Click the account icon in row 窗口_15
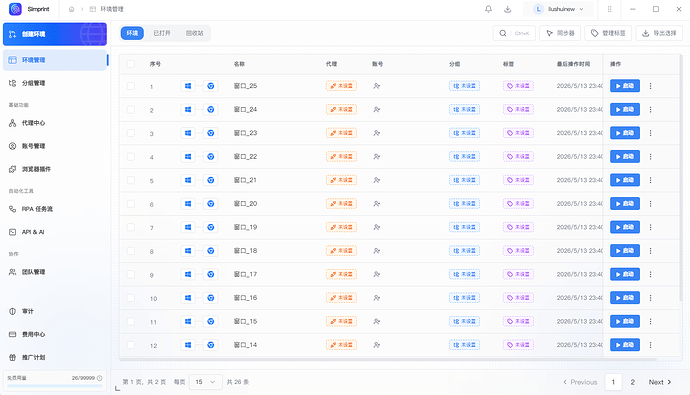The height and width of the screenshot is (395, 690). [x=377, y=322]
